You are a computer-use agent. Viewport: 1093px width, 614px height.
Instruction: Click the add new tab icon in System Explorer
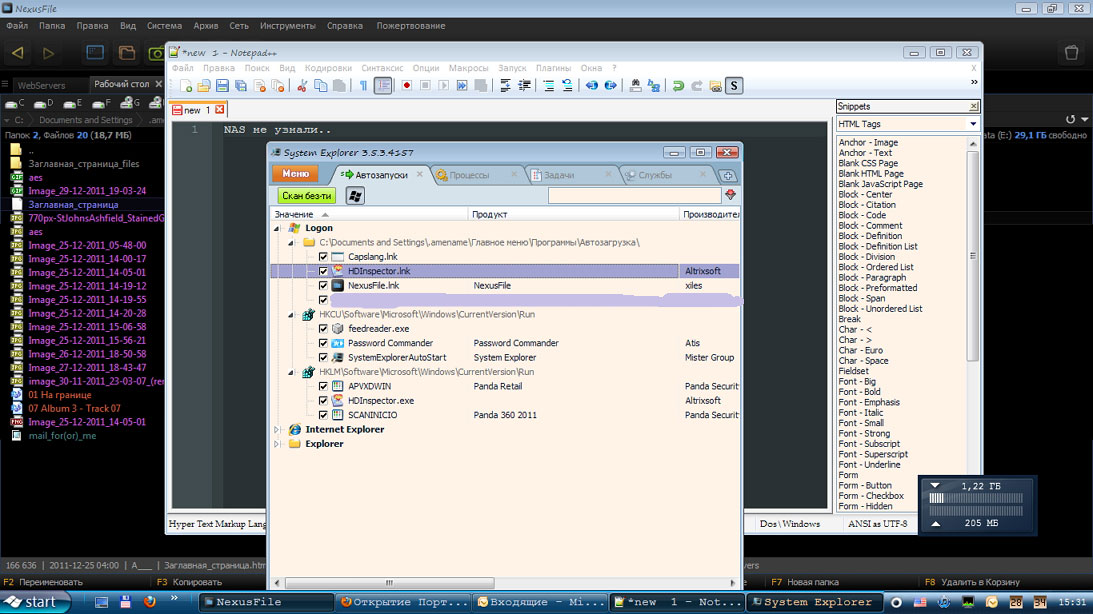click(x=728, y=175)
